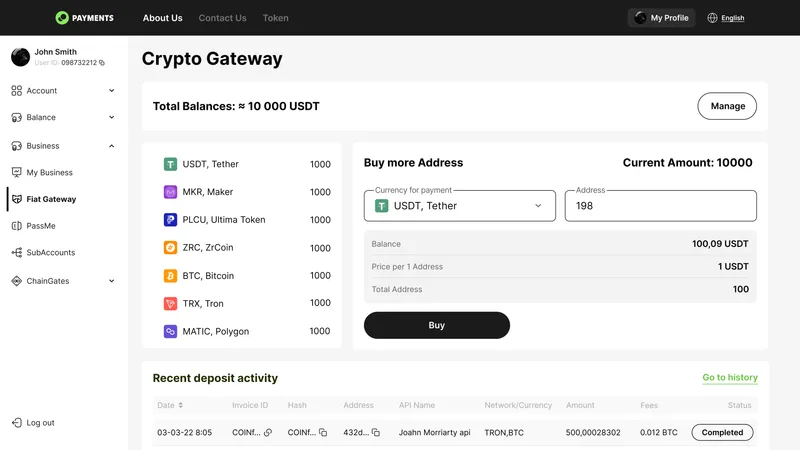Click the Price per 1 Address 1 USDT value

point(733,266)
